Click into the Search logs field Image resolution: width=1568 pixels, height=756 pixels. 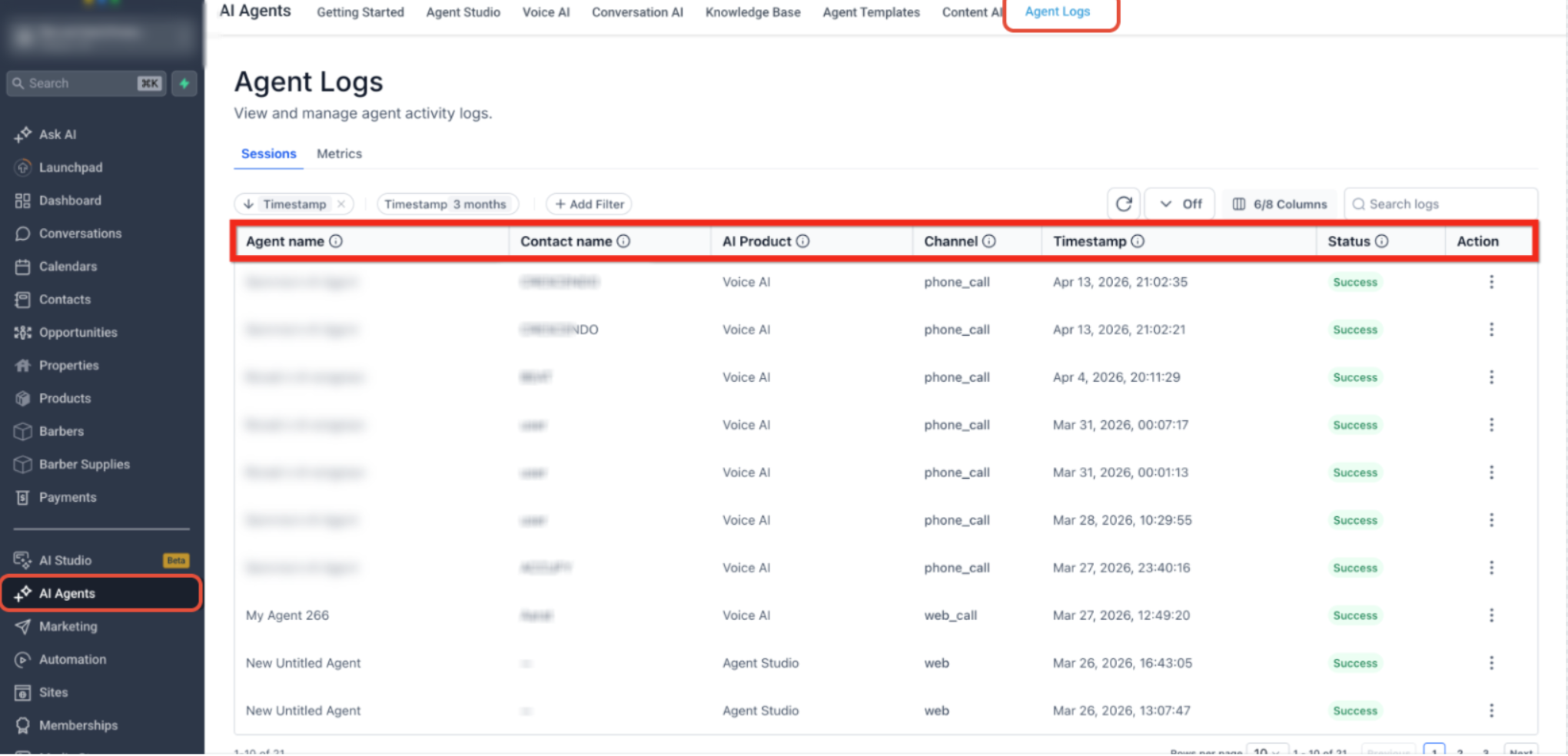point(1441,204)
